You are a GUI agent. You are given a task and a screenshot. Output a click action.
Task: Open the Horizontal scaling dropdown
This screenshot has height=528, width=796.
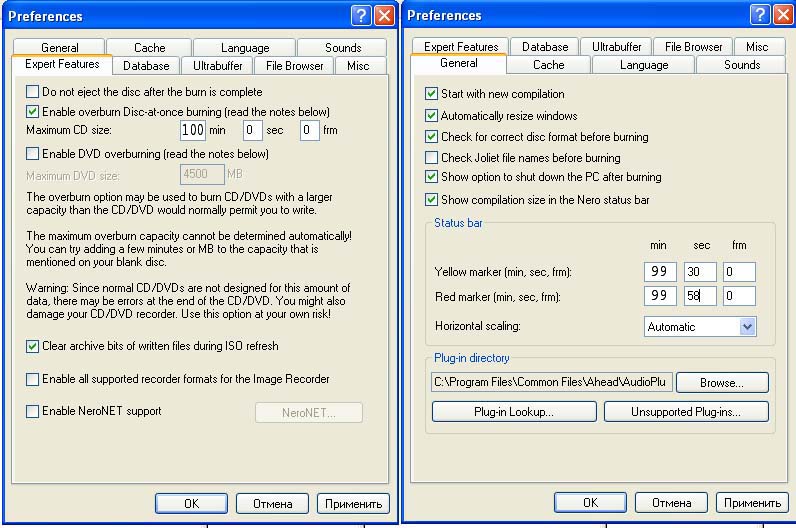pos(746,327)
